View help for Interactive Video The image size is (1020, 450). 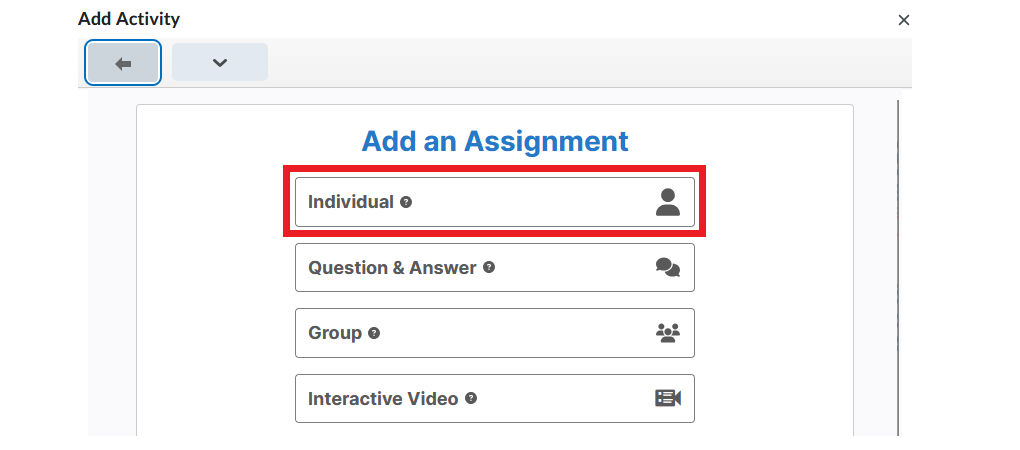tap(471, 399)
